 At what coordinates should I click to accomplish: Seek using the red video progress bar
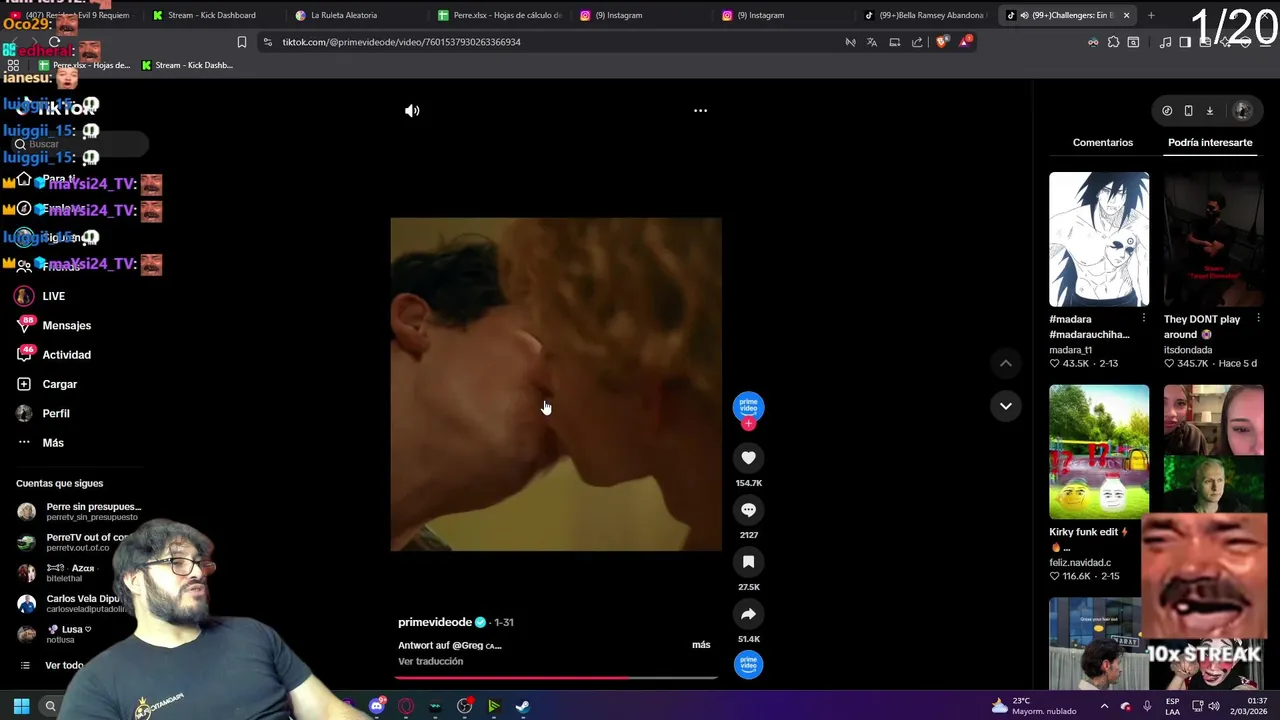point(556,678)
